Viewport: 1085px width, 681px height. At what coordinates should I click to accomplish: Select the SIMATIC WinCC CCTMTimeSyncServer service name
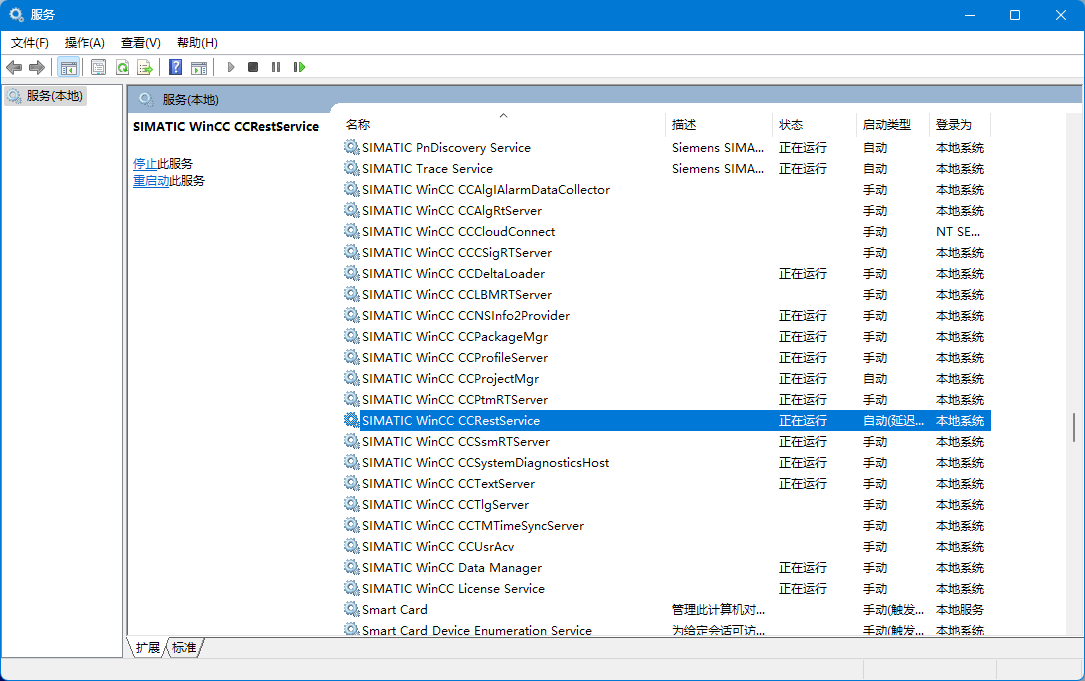(473, 525)
